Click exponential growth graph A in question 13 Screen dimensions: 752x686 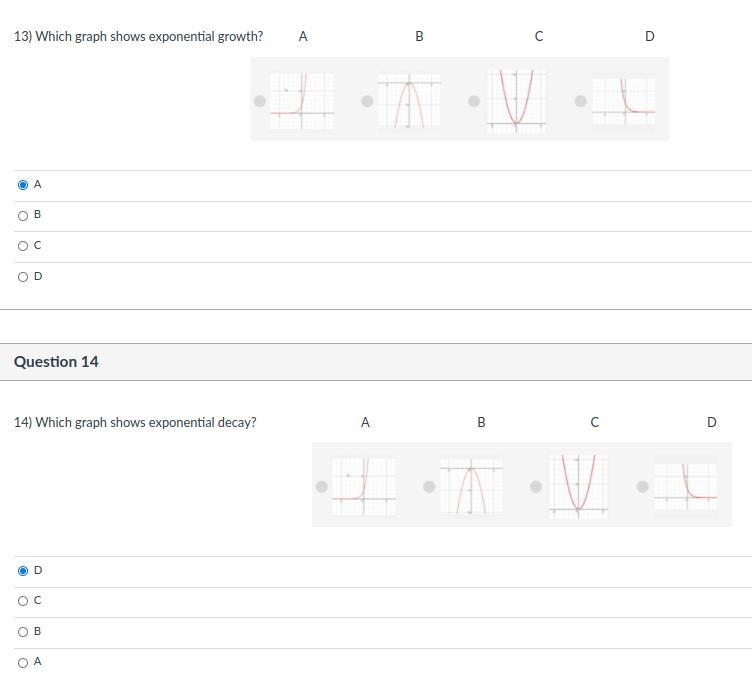pos(301,100)
